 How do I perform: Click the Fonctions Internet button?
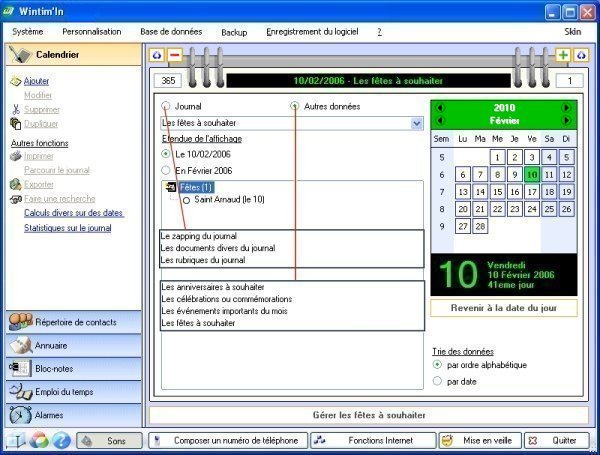pos(373,440)
